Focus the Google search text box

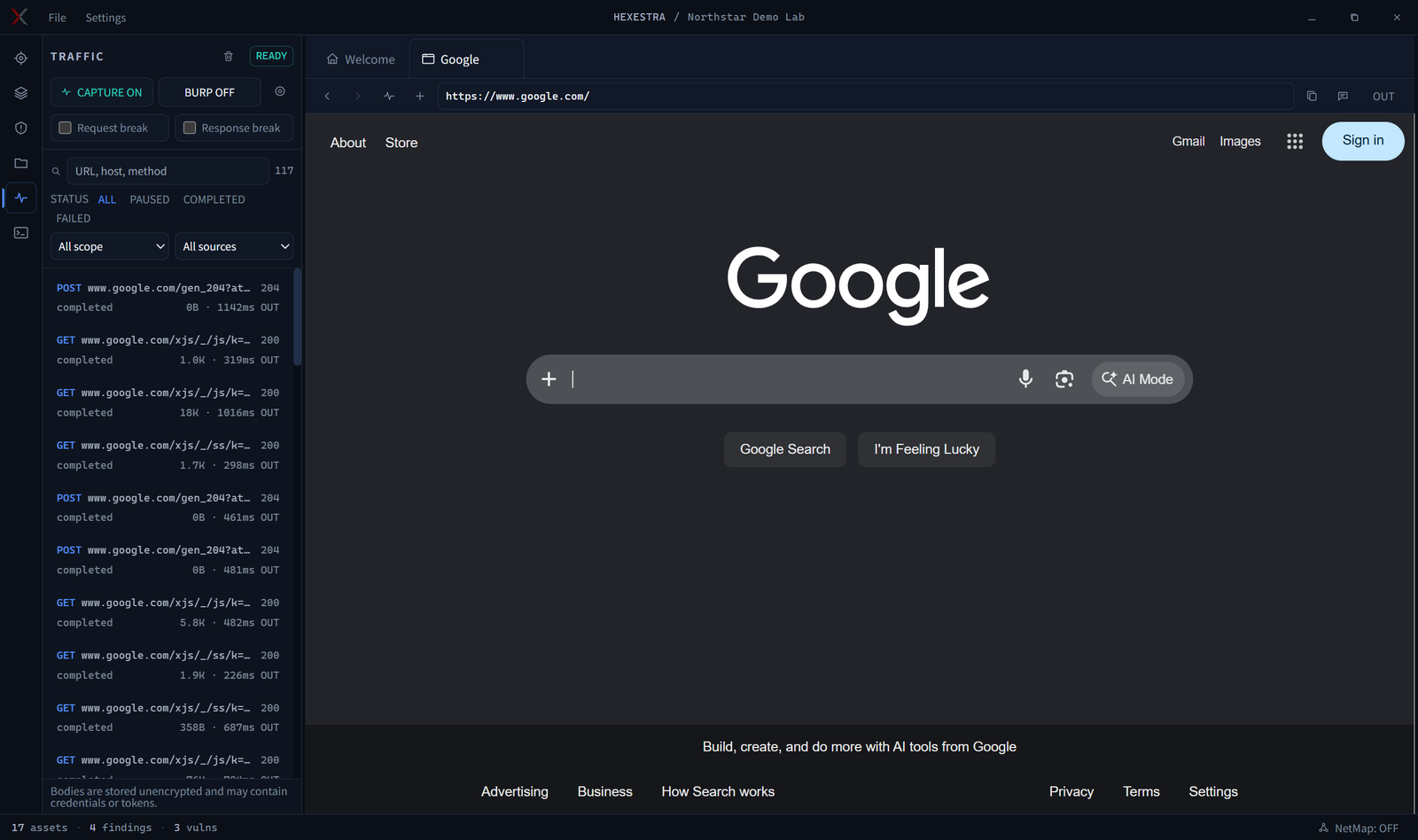coord(791,379)
